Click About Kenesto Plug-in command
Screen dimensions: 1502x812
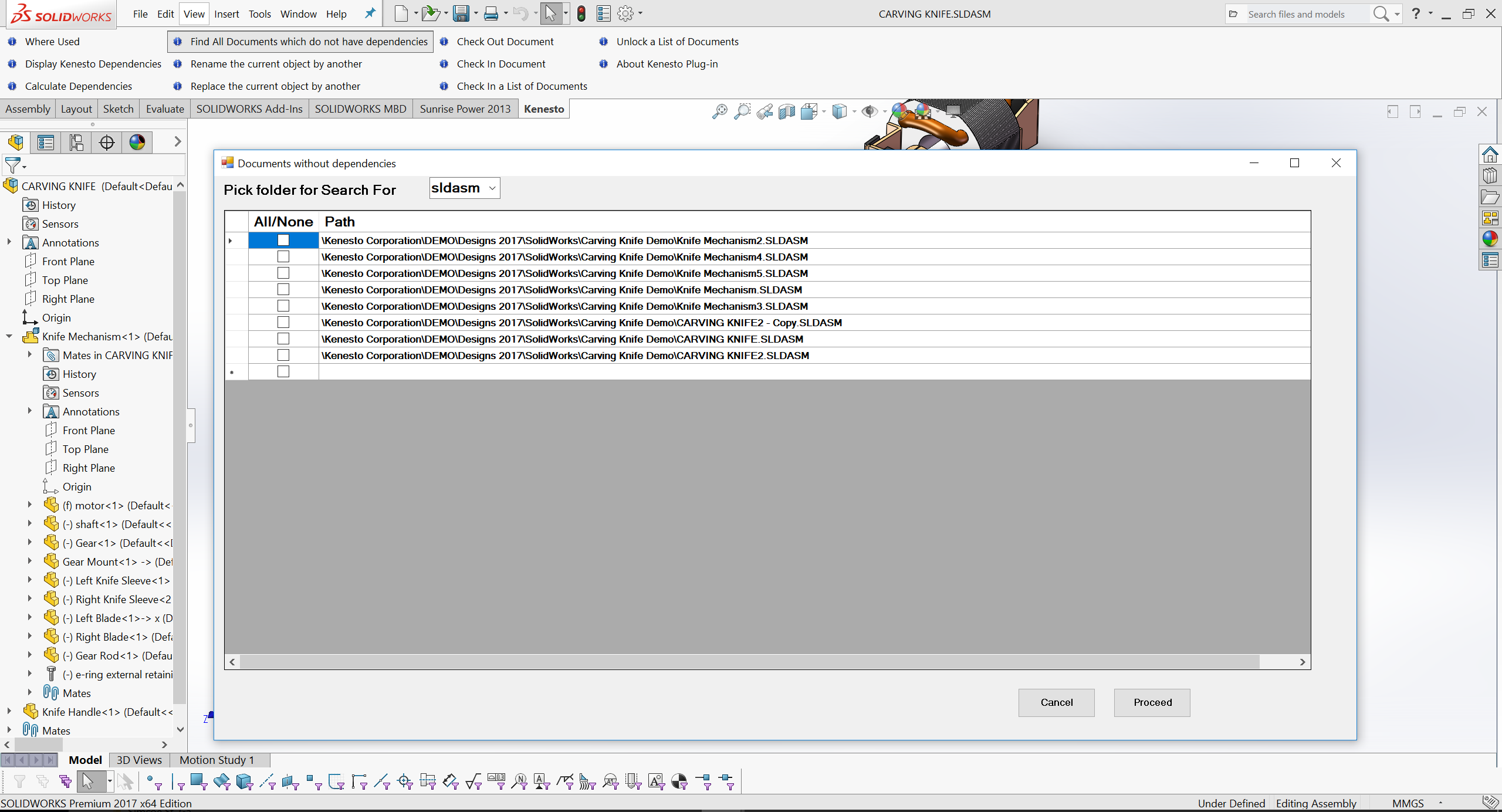pyautogui.click(x=667, y=64)
